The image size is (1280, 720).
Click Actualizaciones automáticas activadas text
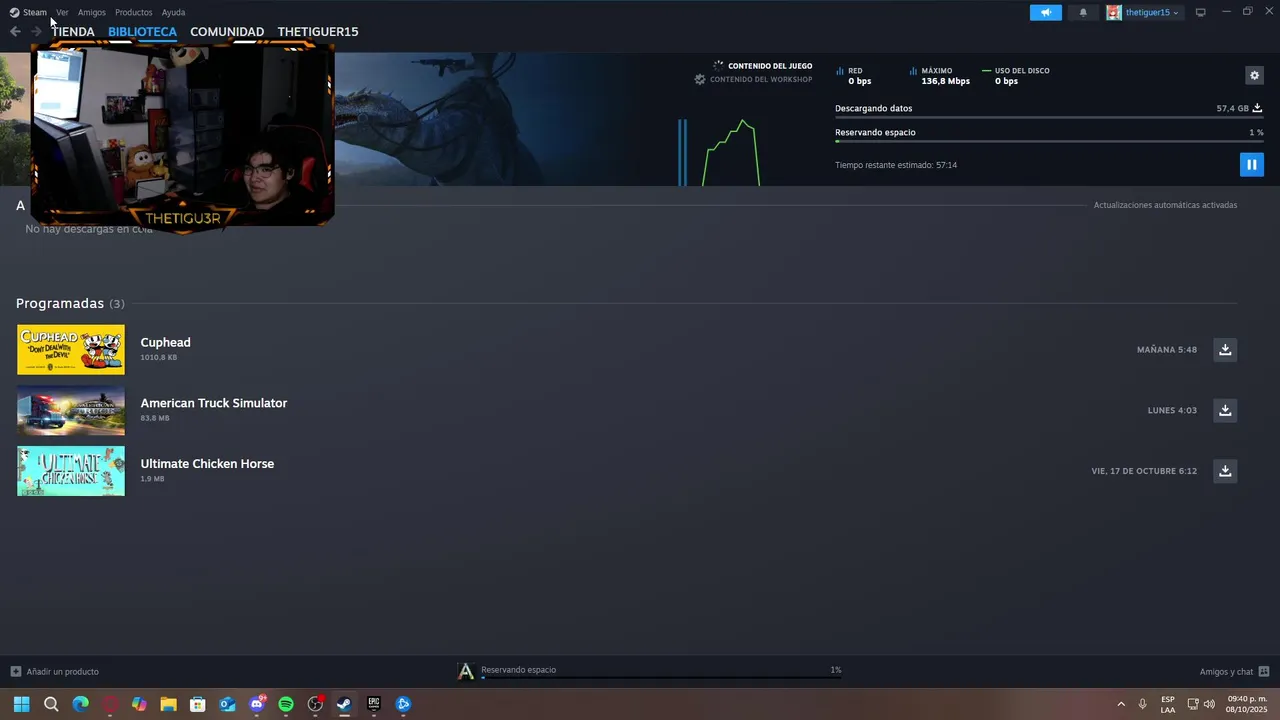1165,205
